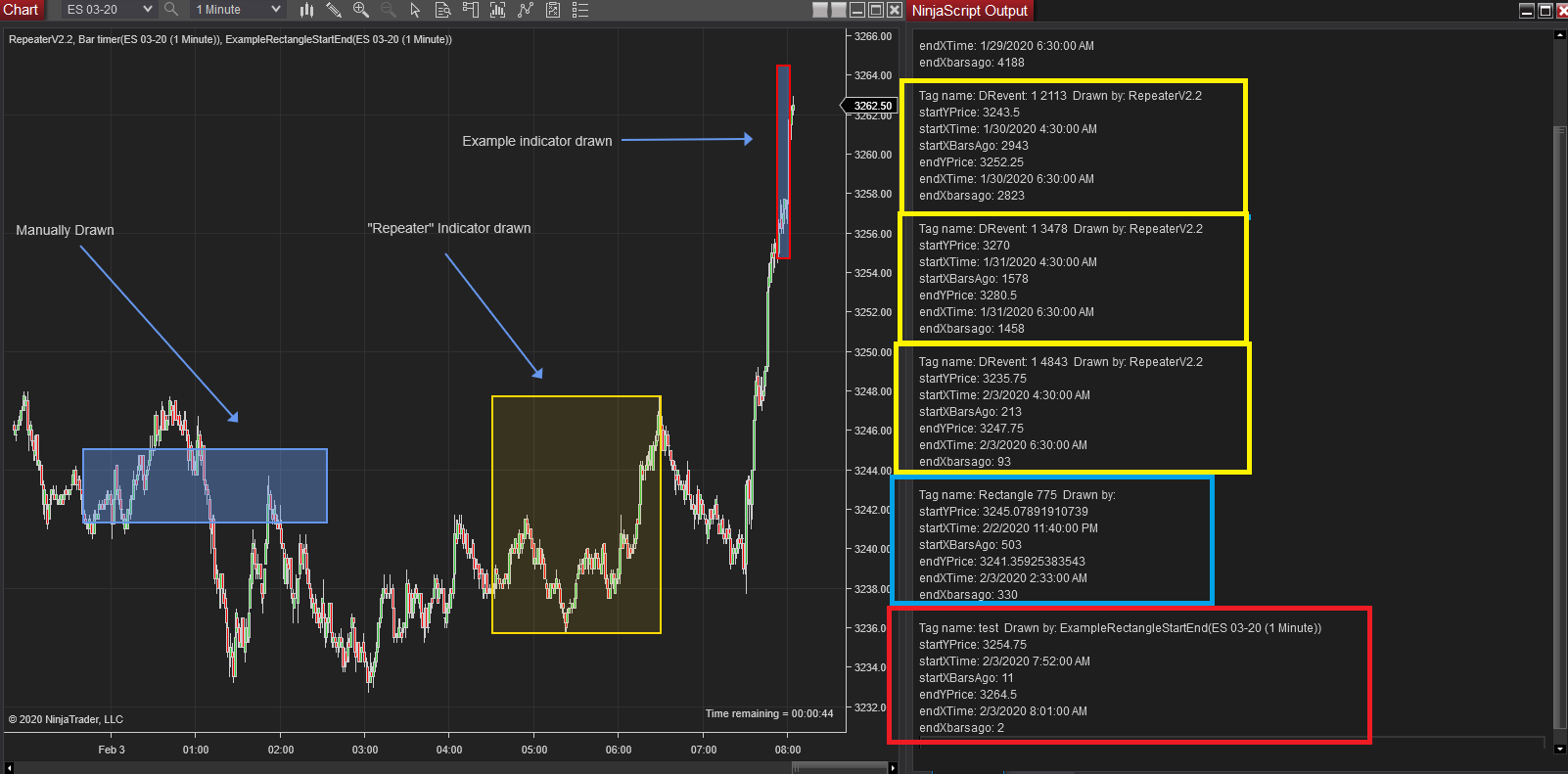Show the data box icon

tap(442, 10)
